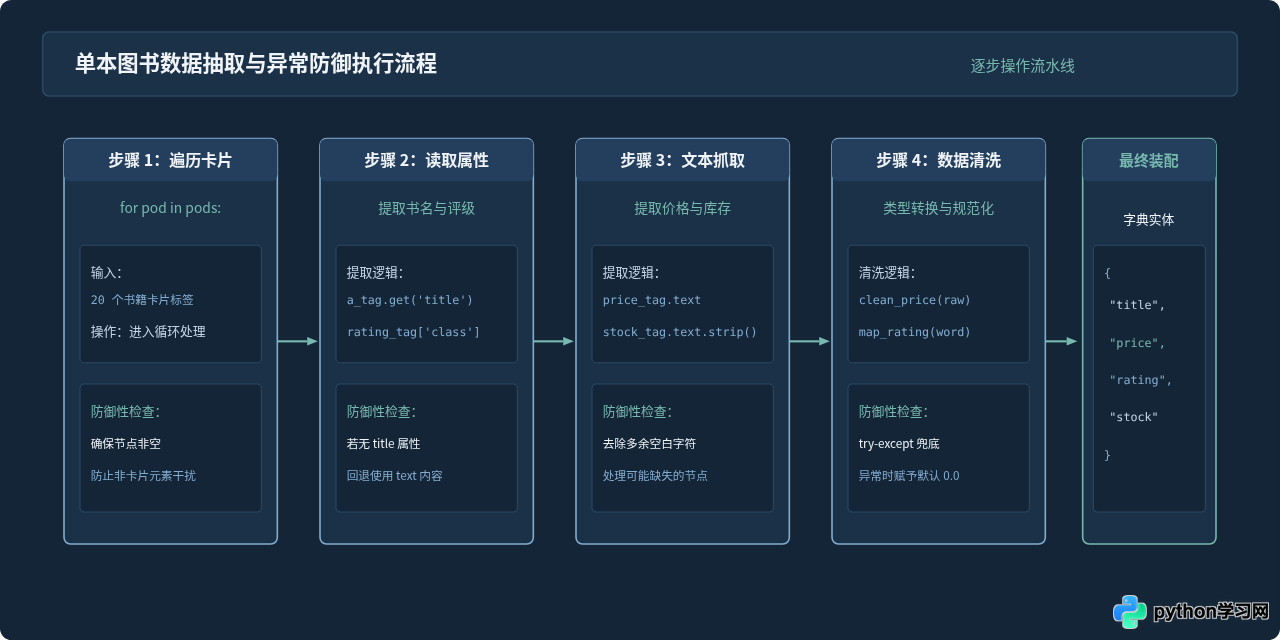This screenshot has width=1280, height=640.
Task: Click the text 提取书名与评级
Action: click(x=426, y=208)
